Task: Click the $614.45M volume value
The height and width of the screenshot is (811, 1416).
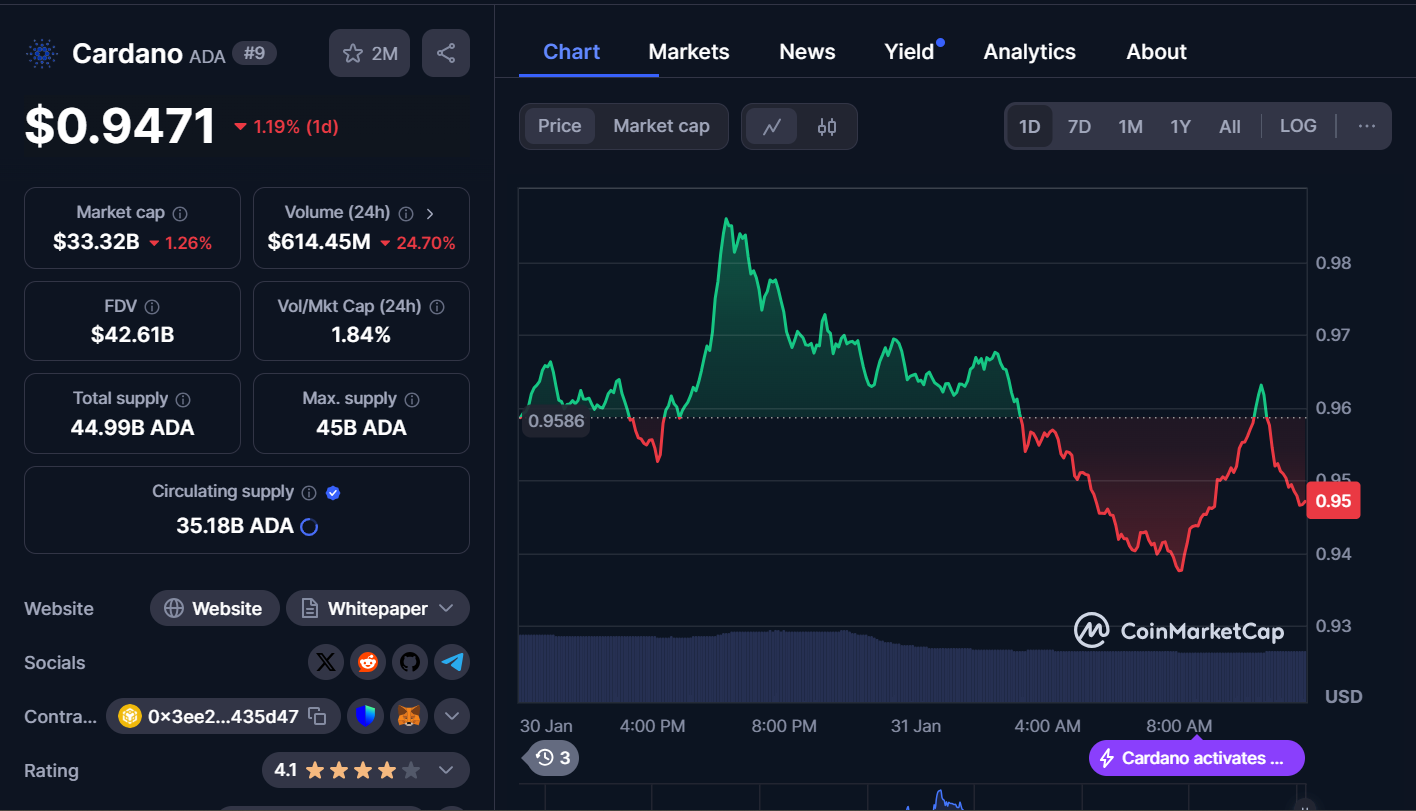Action: click(x=319, y=242)
